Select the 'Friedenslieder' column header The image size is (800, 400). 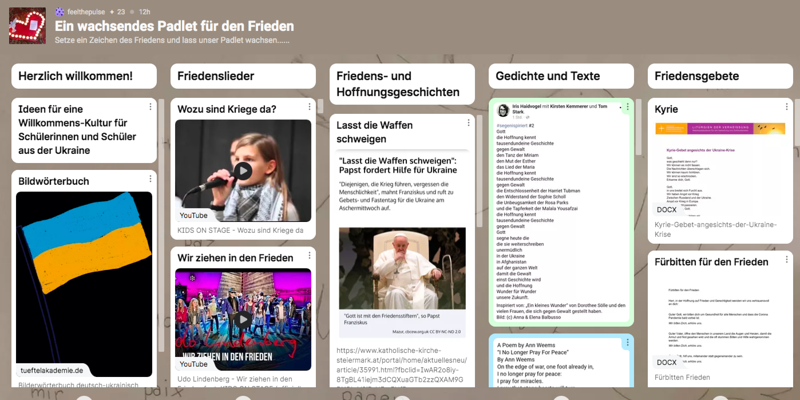(x=243, y=76)
